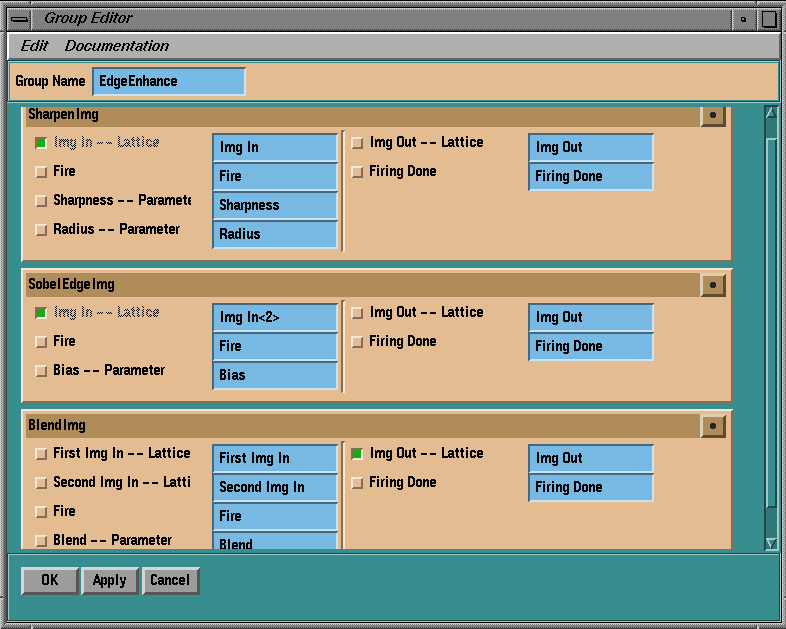Image resolution: width=786 pixels, height=629 pixels.
Task: Open the Edit menu
Action: pos(34,46)
